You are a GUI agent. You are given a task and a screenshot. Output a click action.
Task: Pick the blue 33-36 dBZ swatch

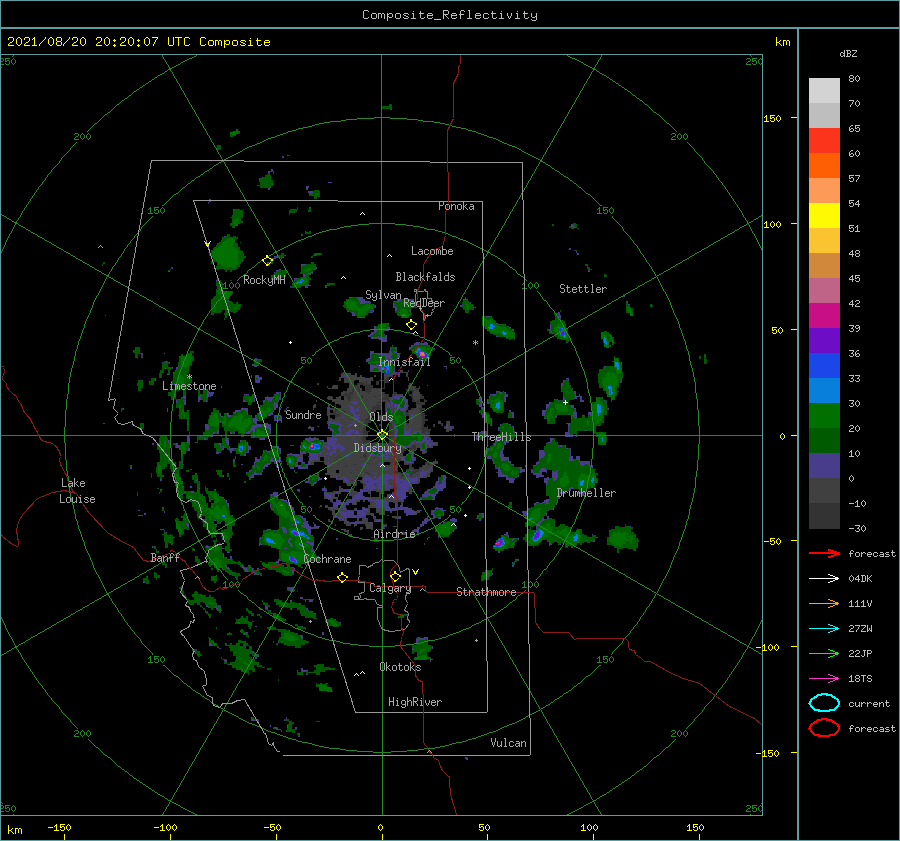[824, 366]
